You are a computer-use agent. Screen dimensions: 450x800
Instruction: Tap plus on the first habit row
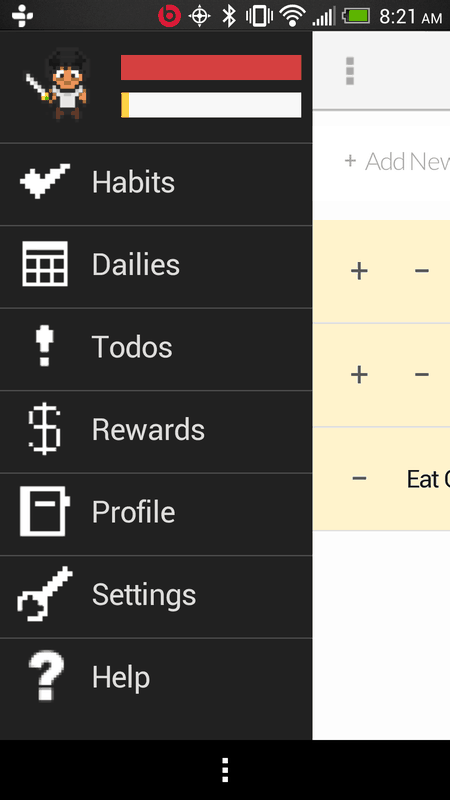359,271
